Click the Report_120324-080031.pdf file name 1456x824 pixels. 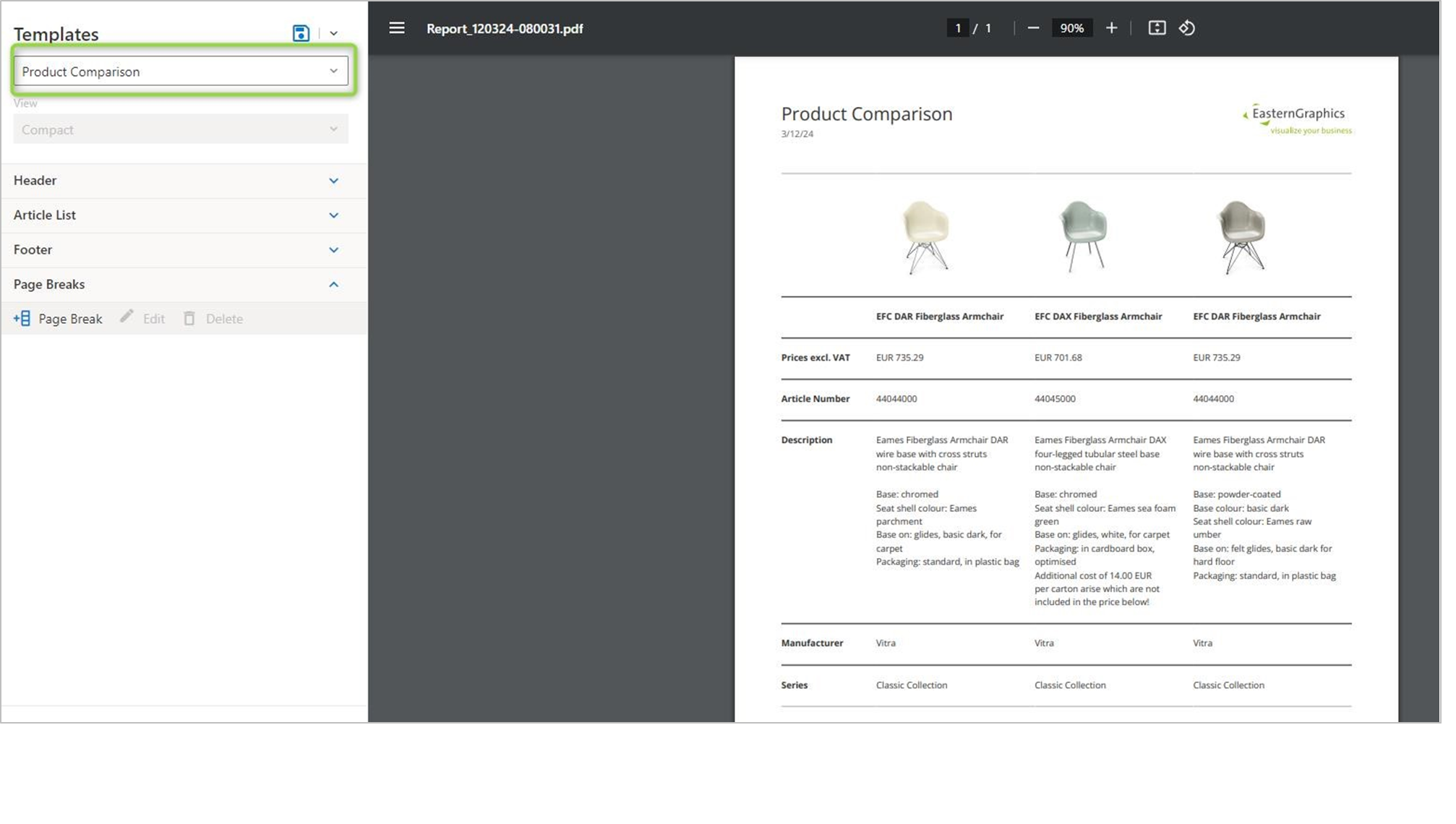click(505, 29)
